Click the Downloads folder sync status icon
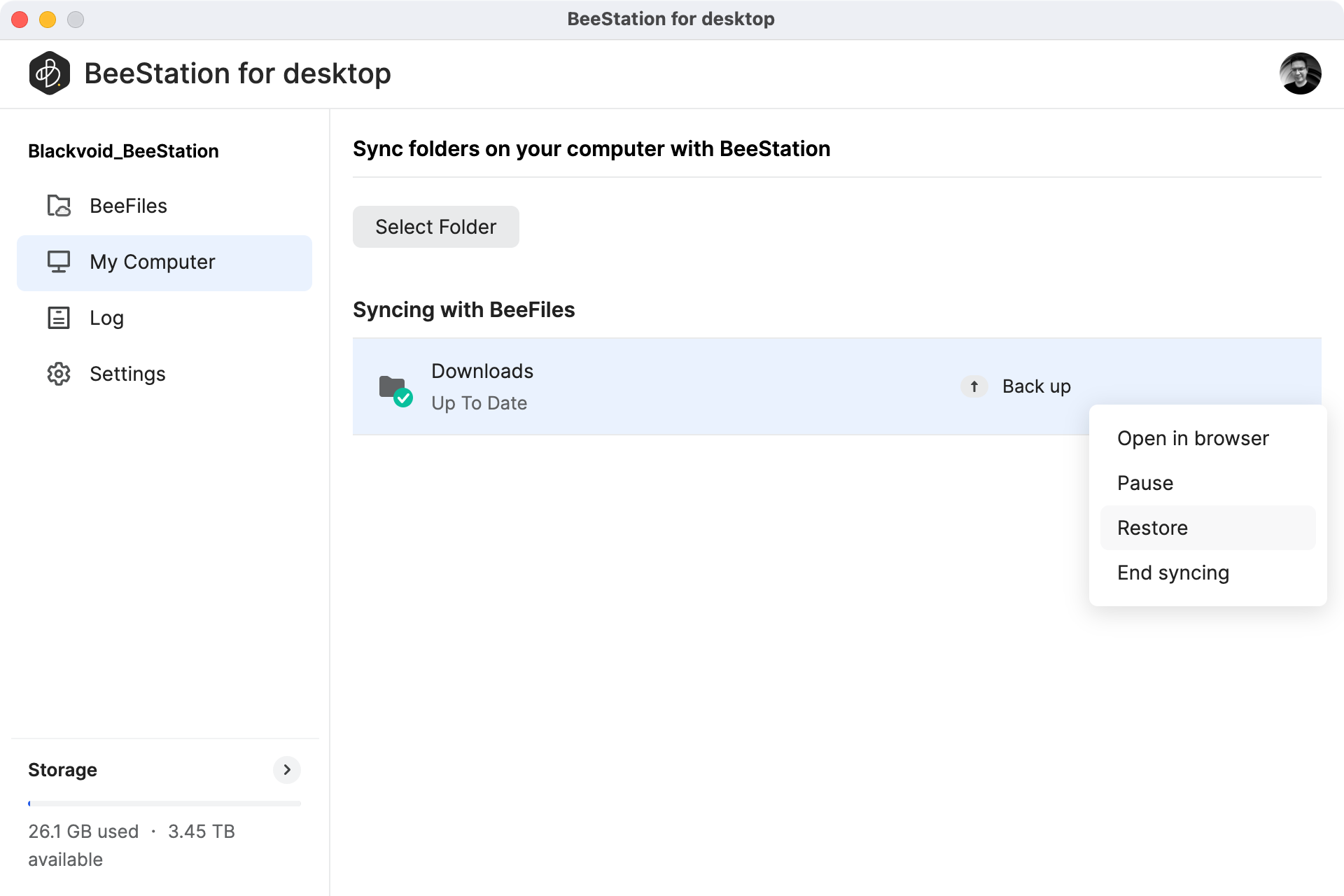Viewport: 1344px width, 896px height. tap(395, 391)
